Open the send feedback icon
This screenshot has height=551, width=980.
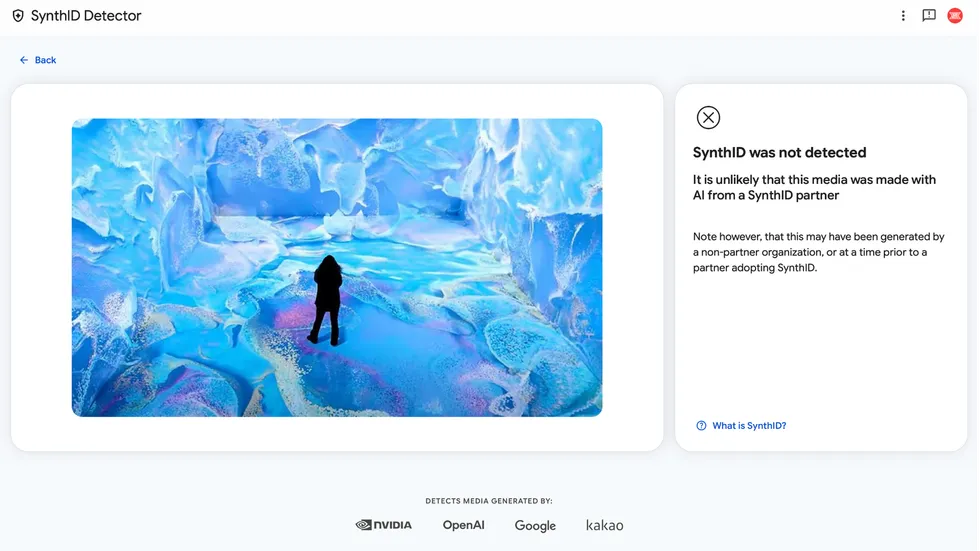(x=929, y=16)
